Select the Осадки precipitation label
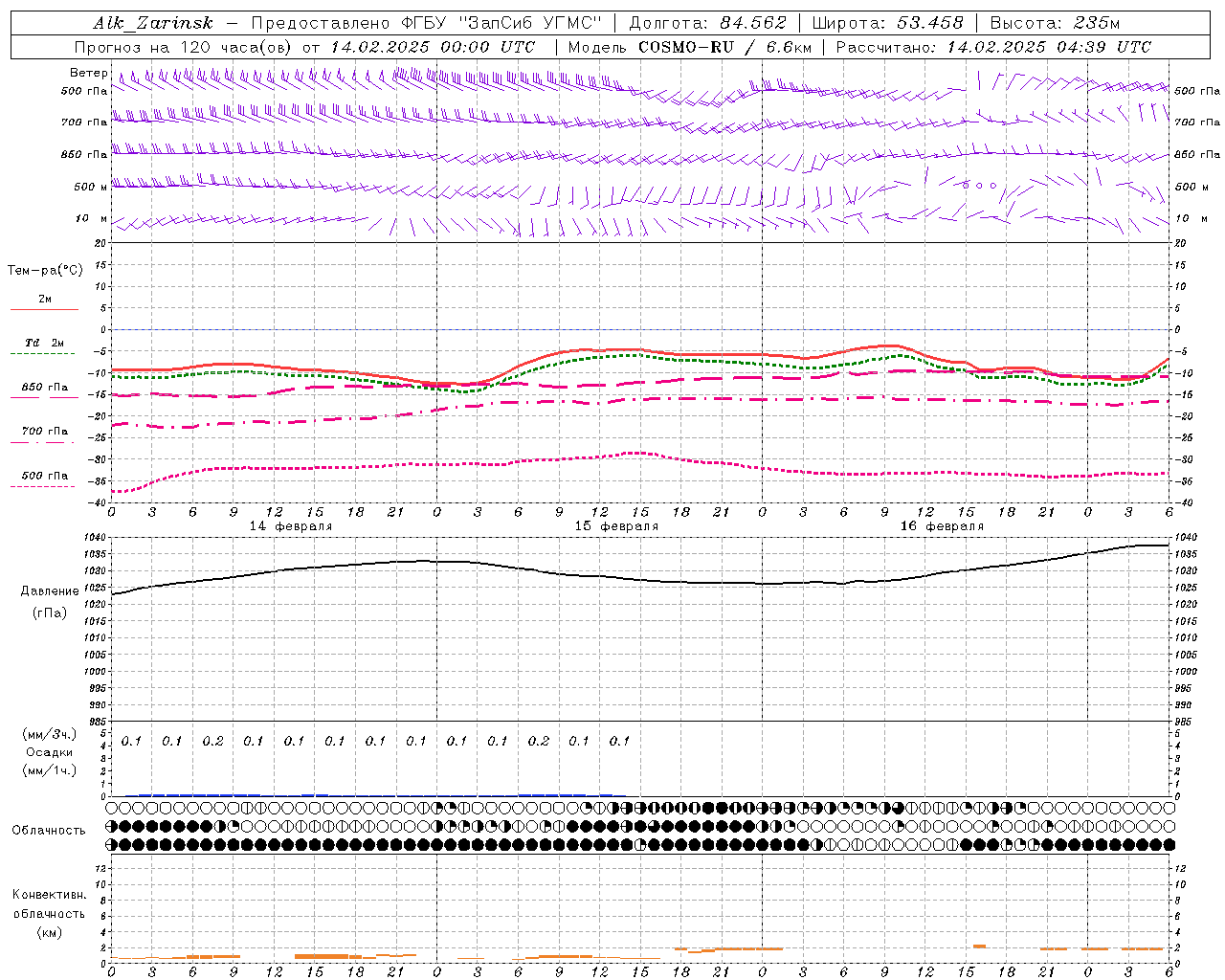The height and width of the screenshot is (980, 1225). pos(51,752)
